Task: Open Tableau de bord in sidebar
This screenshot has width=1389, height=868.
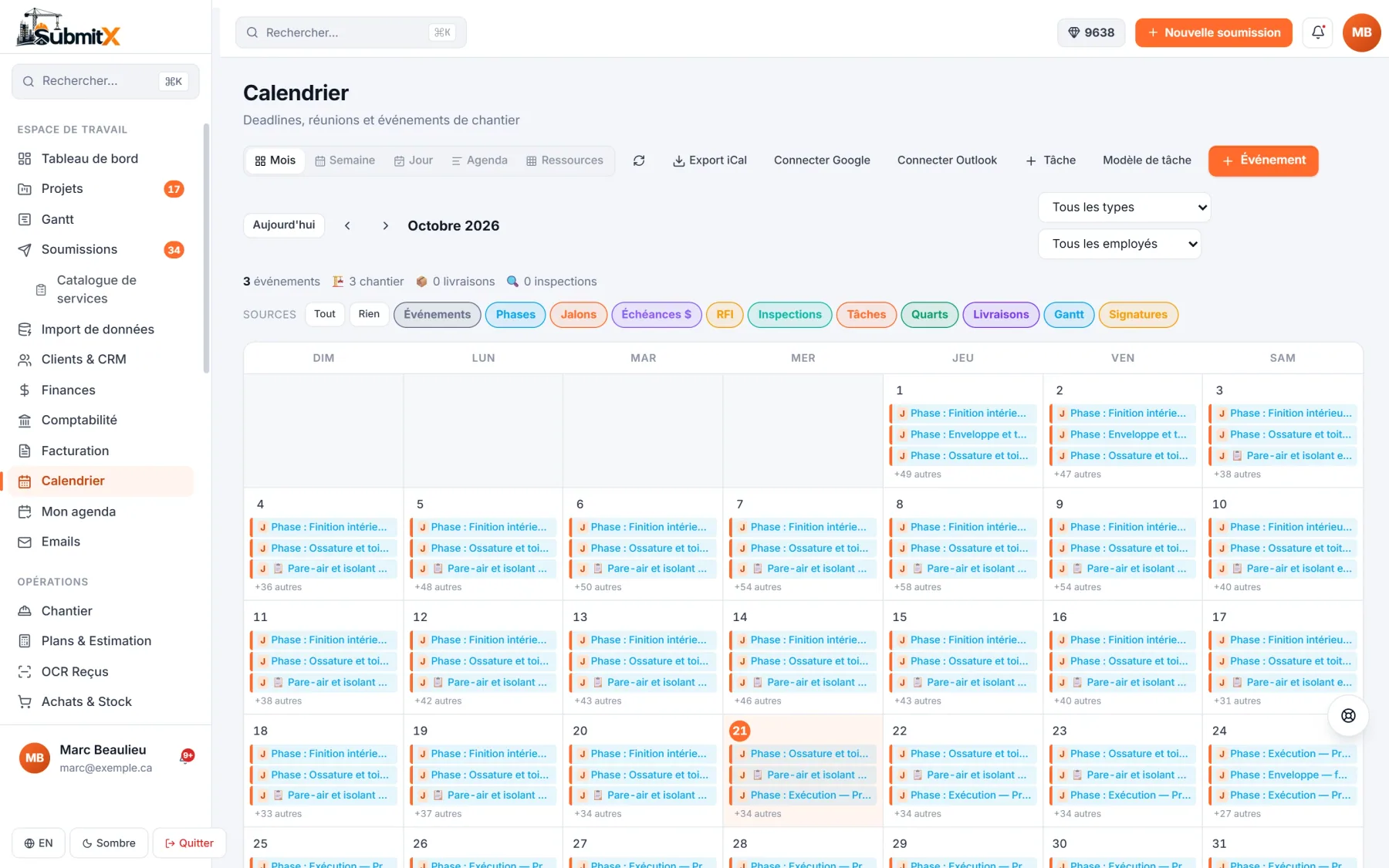Action: coord(100,158)
